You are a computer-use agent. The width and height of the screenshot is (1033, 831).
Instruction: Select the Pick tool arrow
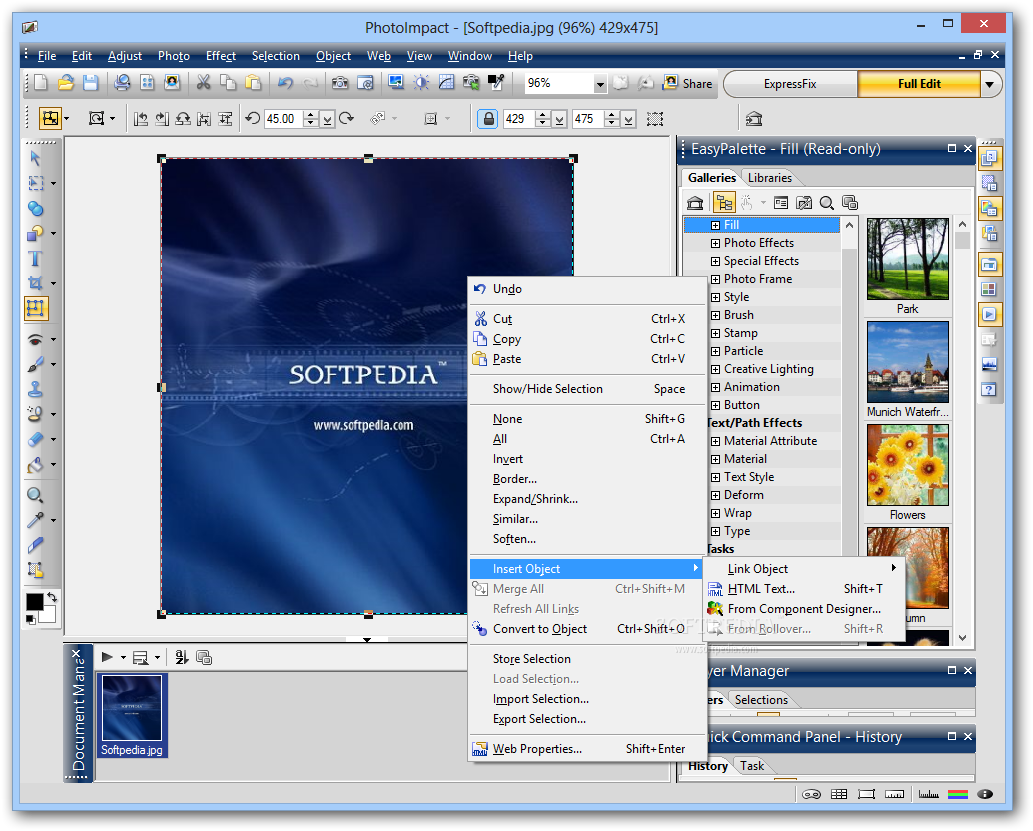tap(35, 158)
